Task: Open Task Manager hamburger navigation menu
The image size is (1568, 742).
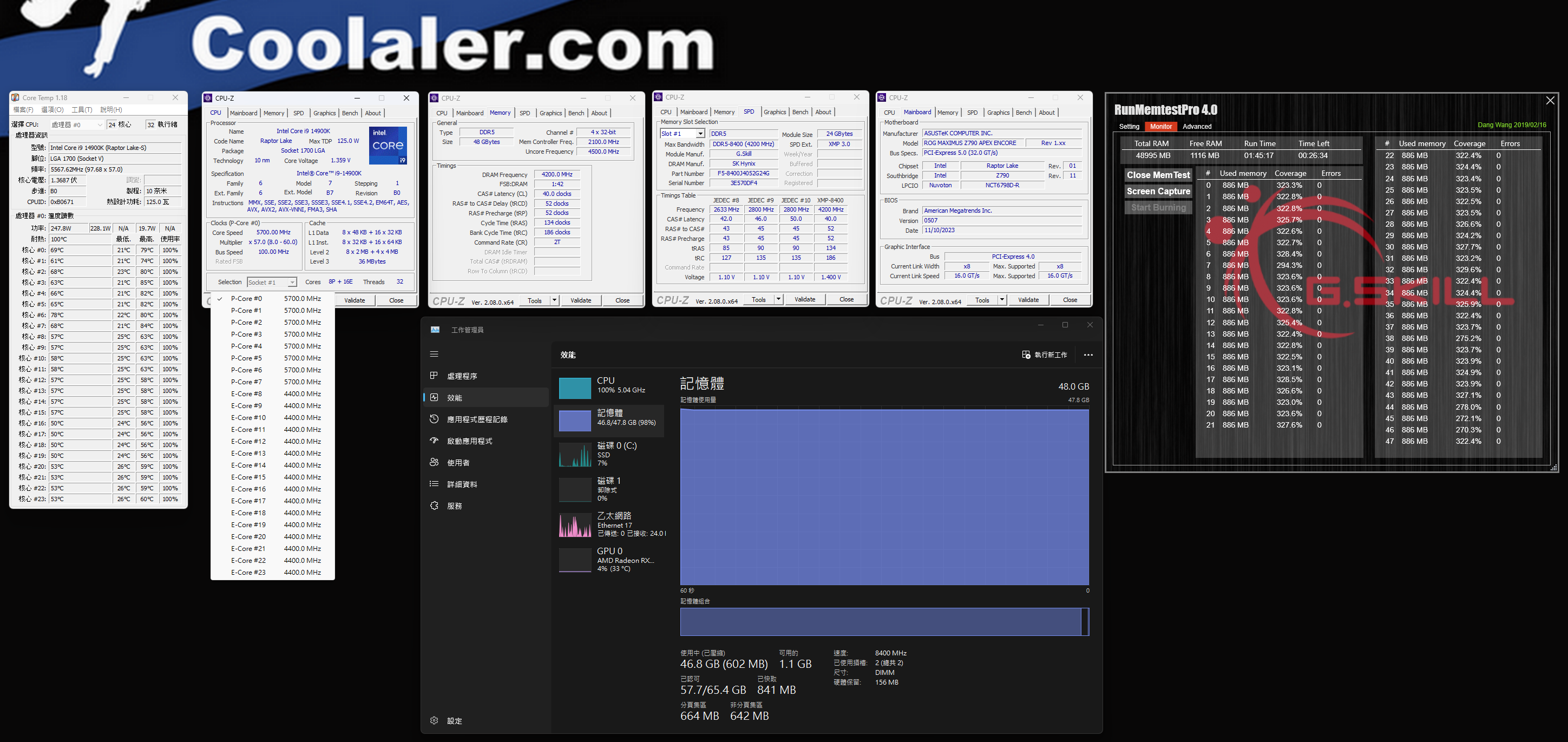Action: (x=434, y=354)
